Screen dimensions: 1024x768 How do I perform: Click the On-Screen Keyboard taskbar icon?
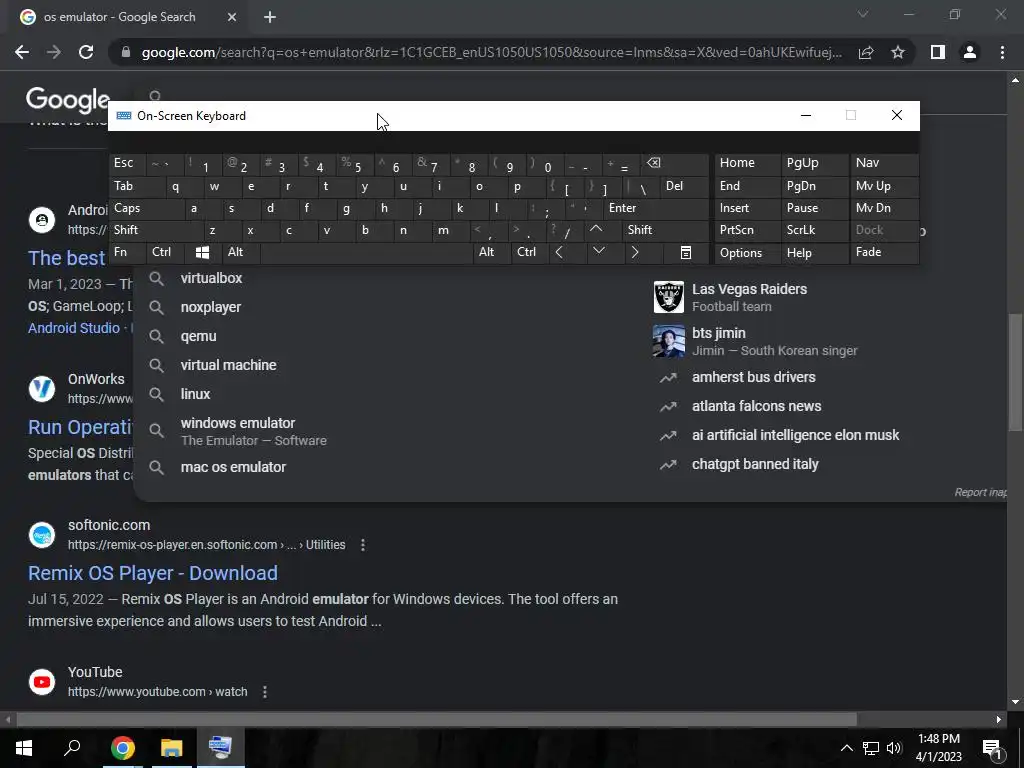click(x=221, y=748)
